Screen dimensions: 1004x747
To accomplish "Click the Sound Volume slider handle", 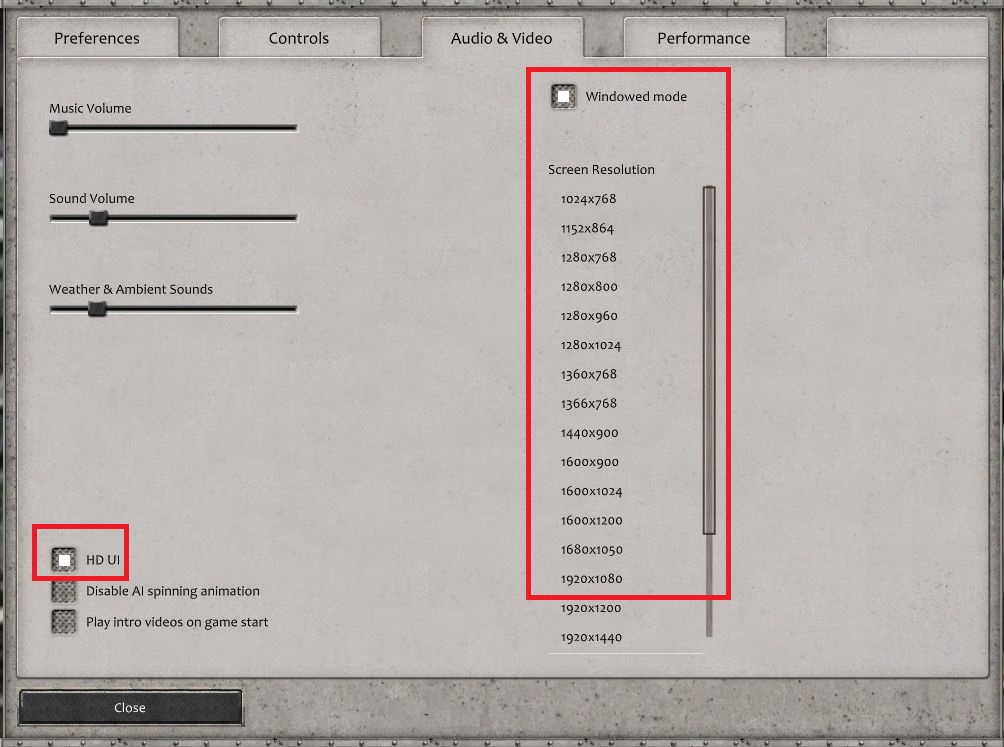I will pos(98,218).
